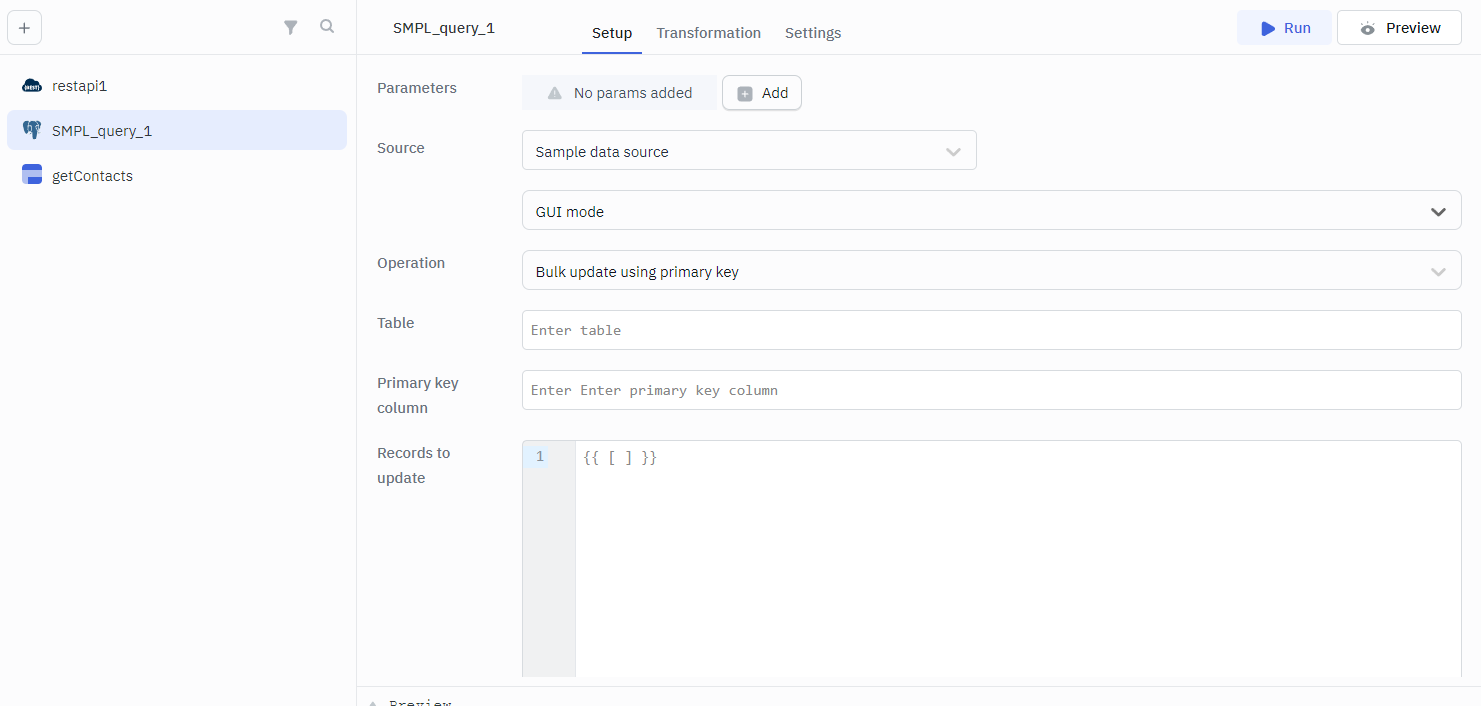Viewport: 1481px width, 706px height.
Task: Click the filter funnel icon
Action: pos(291,28)
